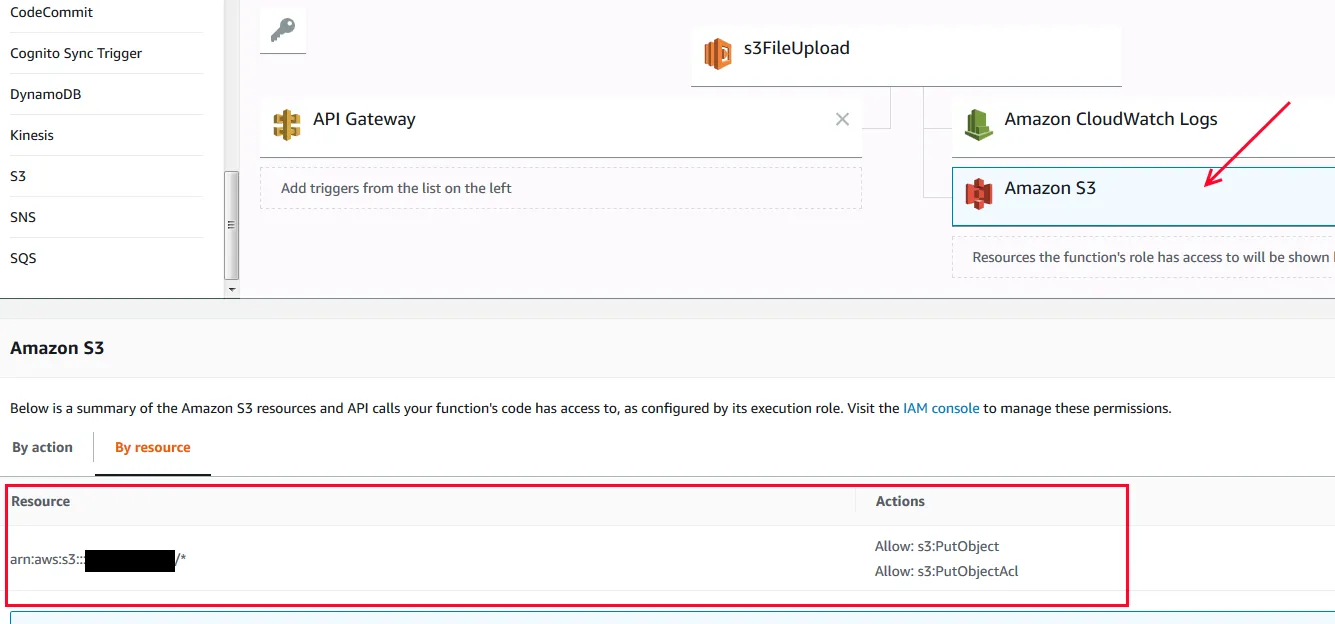Open the IAM console link
1335x624 pixels.
tap(940, 408)
